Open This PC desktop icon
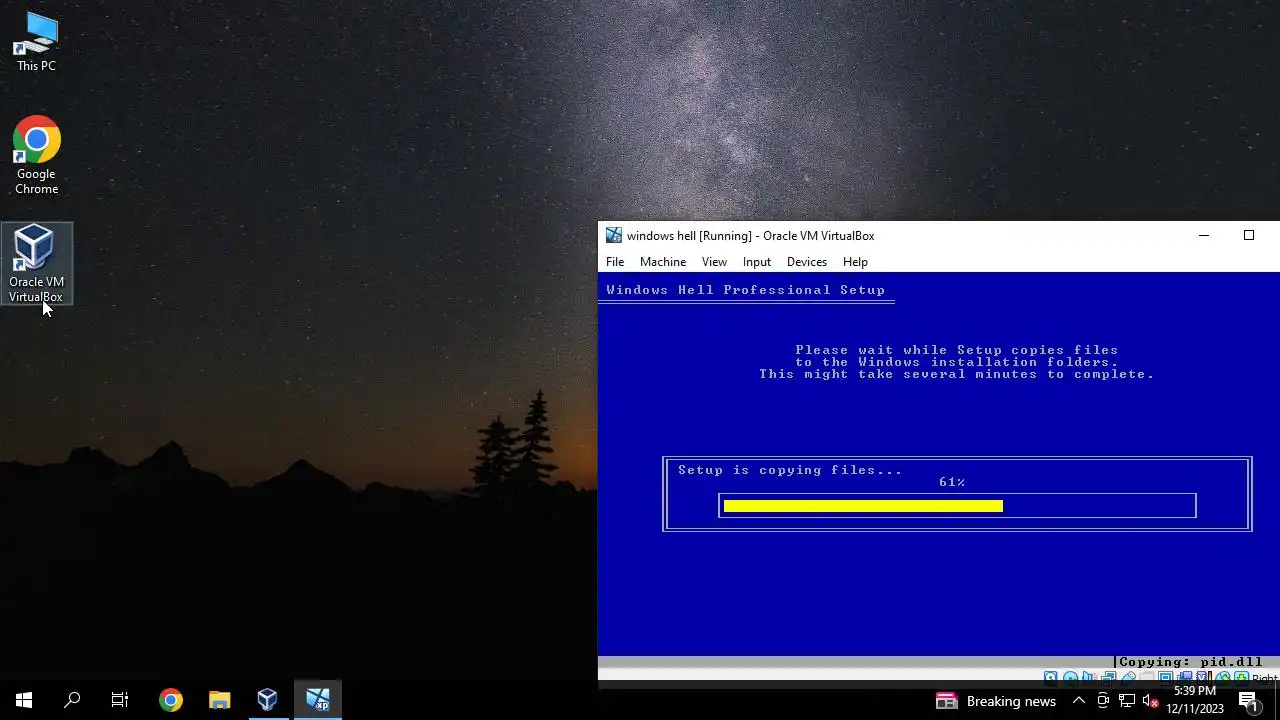This screenshot has width=1280, height=720. point(36,42)
